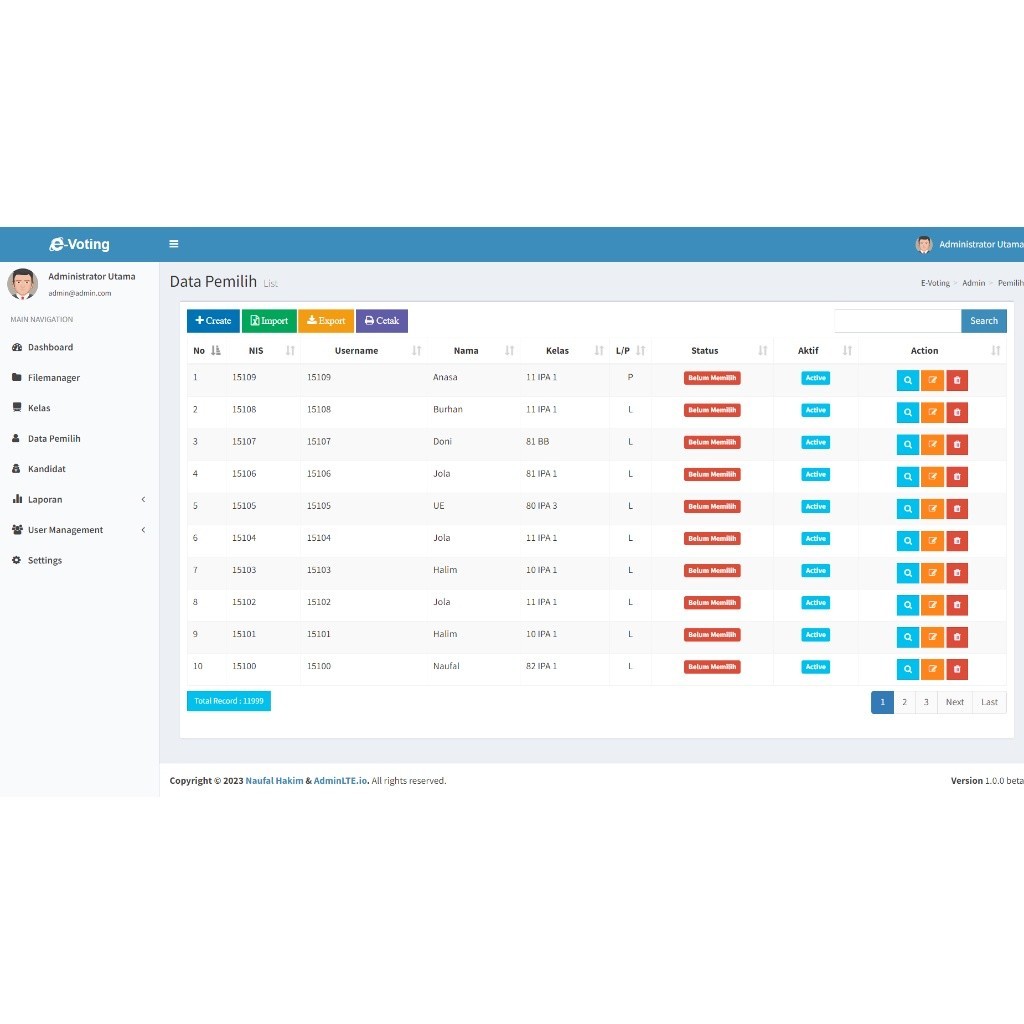Click the search input field

pyautogui.click(x=897, y=321)
